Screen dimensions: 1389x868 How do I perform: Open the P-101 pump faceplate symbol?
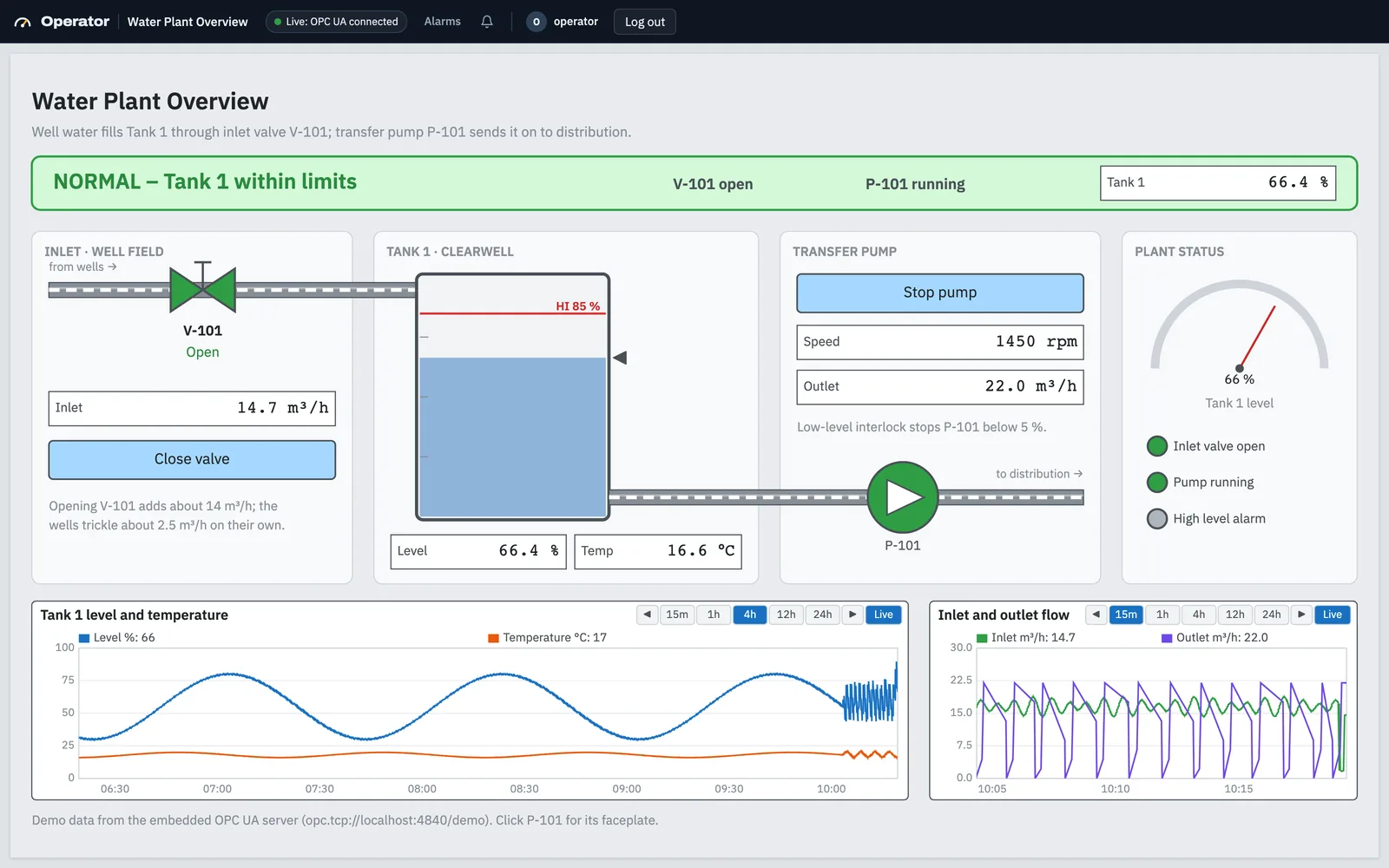[x=903, y=497]
